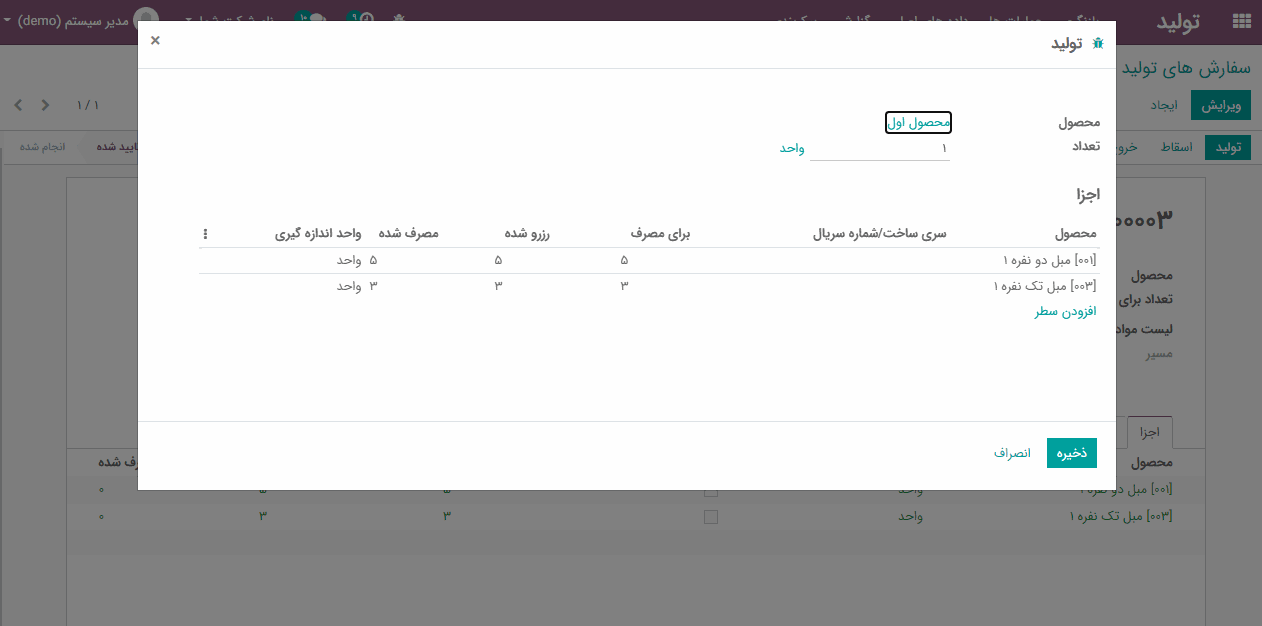
Task: Close the Produce dialog with X
Action: 155,40
